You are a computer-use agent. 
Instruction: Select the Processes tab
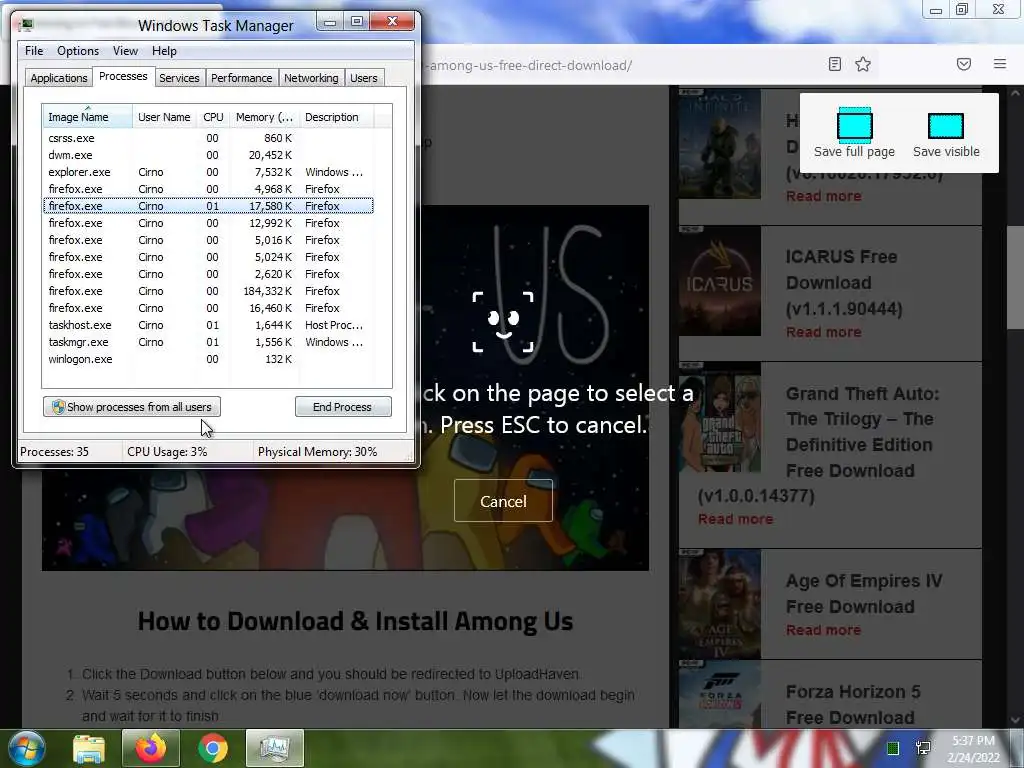(x=123, y=76)
